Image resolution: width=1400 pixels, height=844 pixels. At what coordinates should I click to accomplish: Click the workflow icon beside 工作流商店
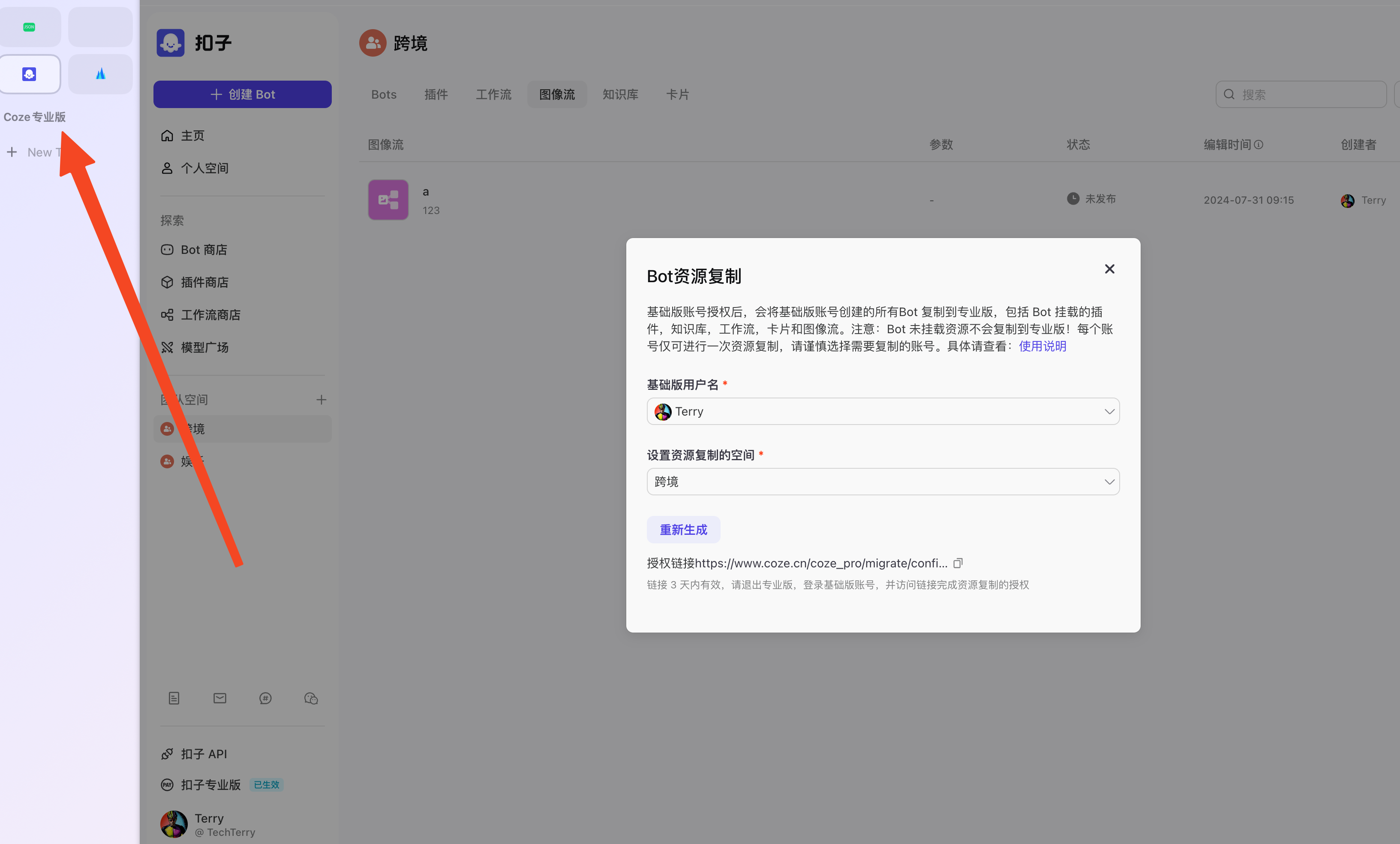pos(167,314)
